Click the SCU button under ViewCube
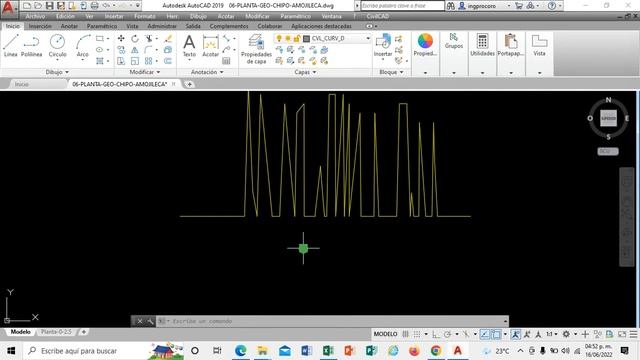640x360 pixels. click(x=608, y=151)
